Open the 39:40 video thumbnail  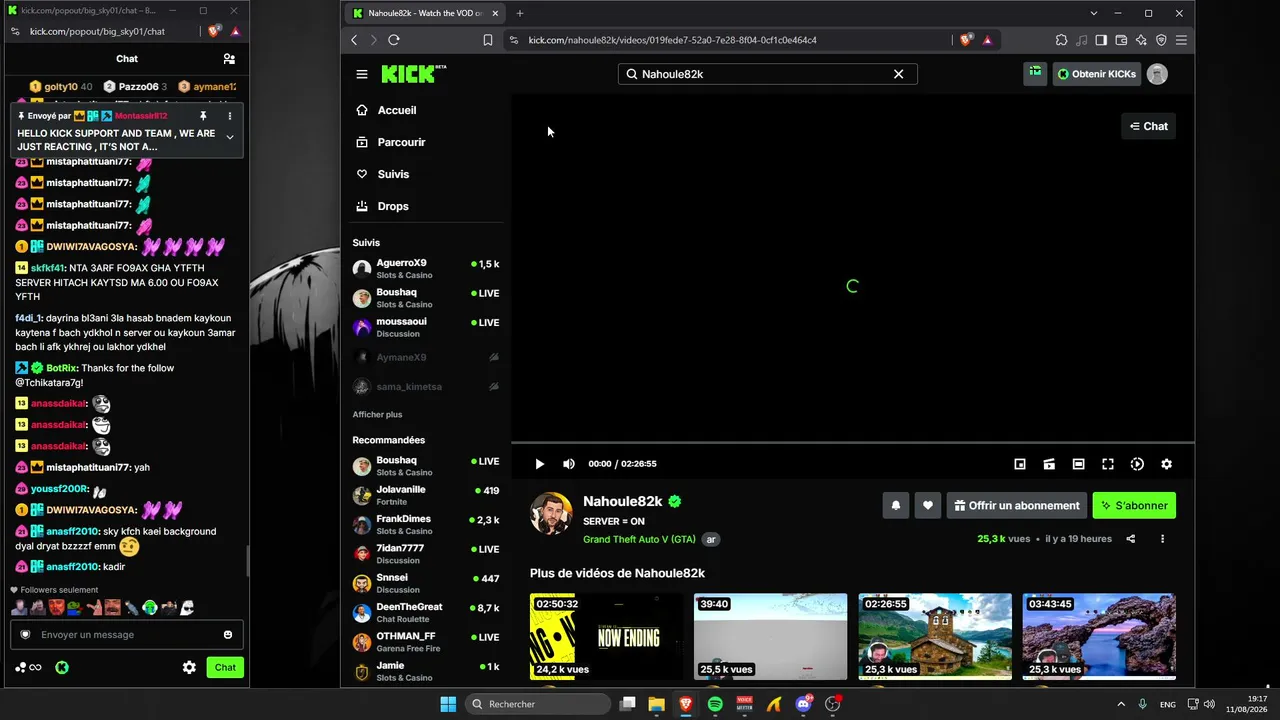click(770, 637)
